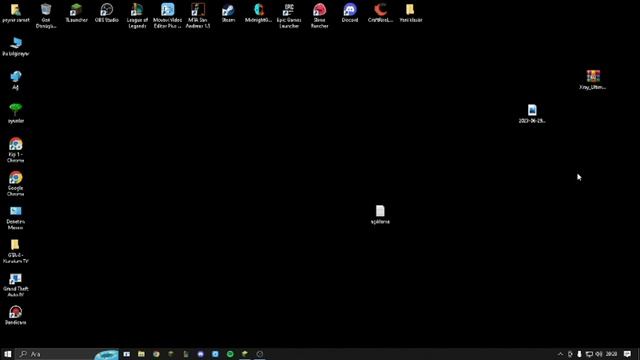This screenshot has height=360, width=640.
Task: Open the Steam desktop shortcut
Action: click(x=228, y=13)
